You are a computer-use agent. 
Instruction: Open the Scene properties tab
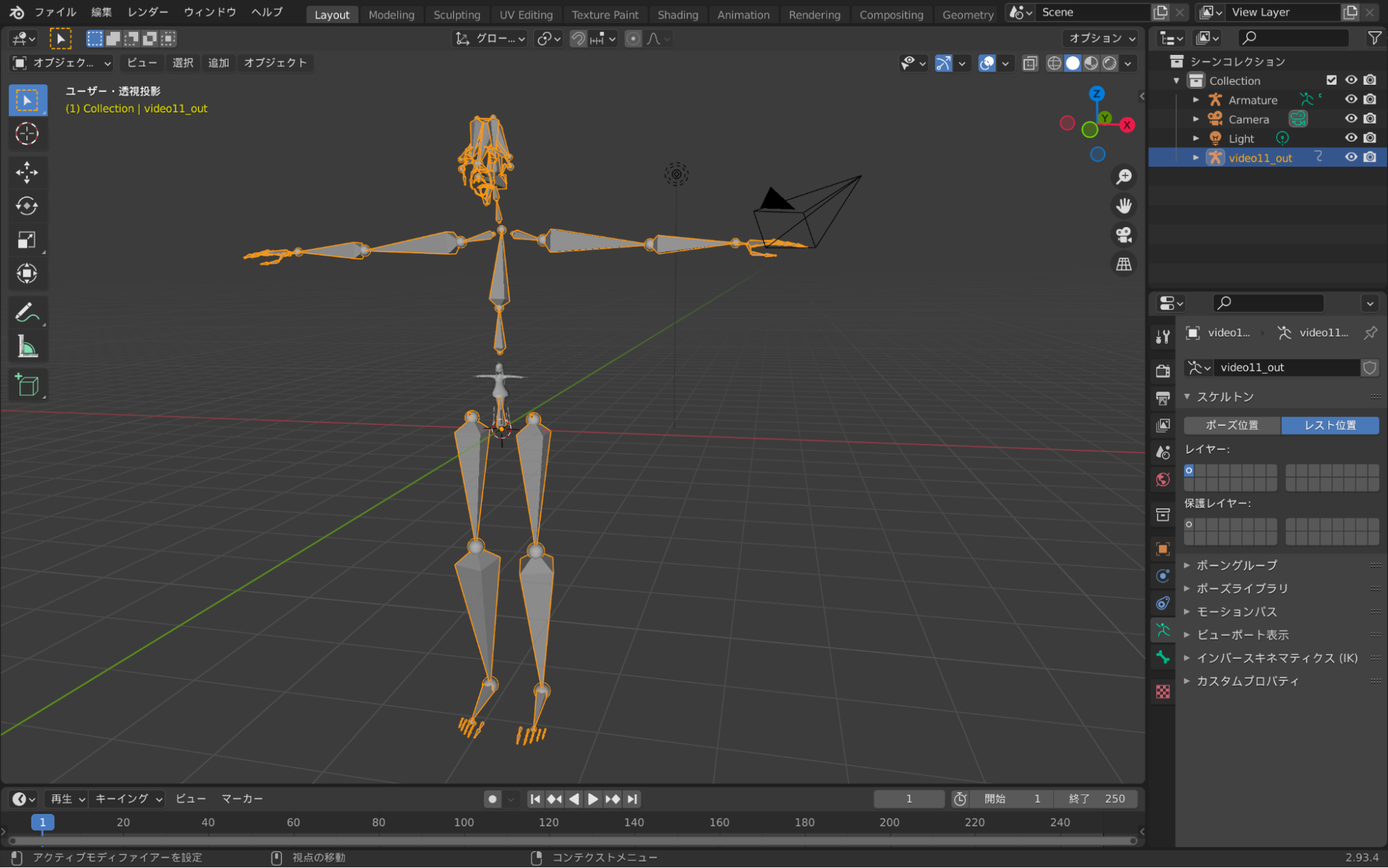click(1163, 452)
